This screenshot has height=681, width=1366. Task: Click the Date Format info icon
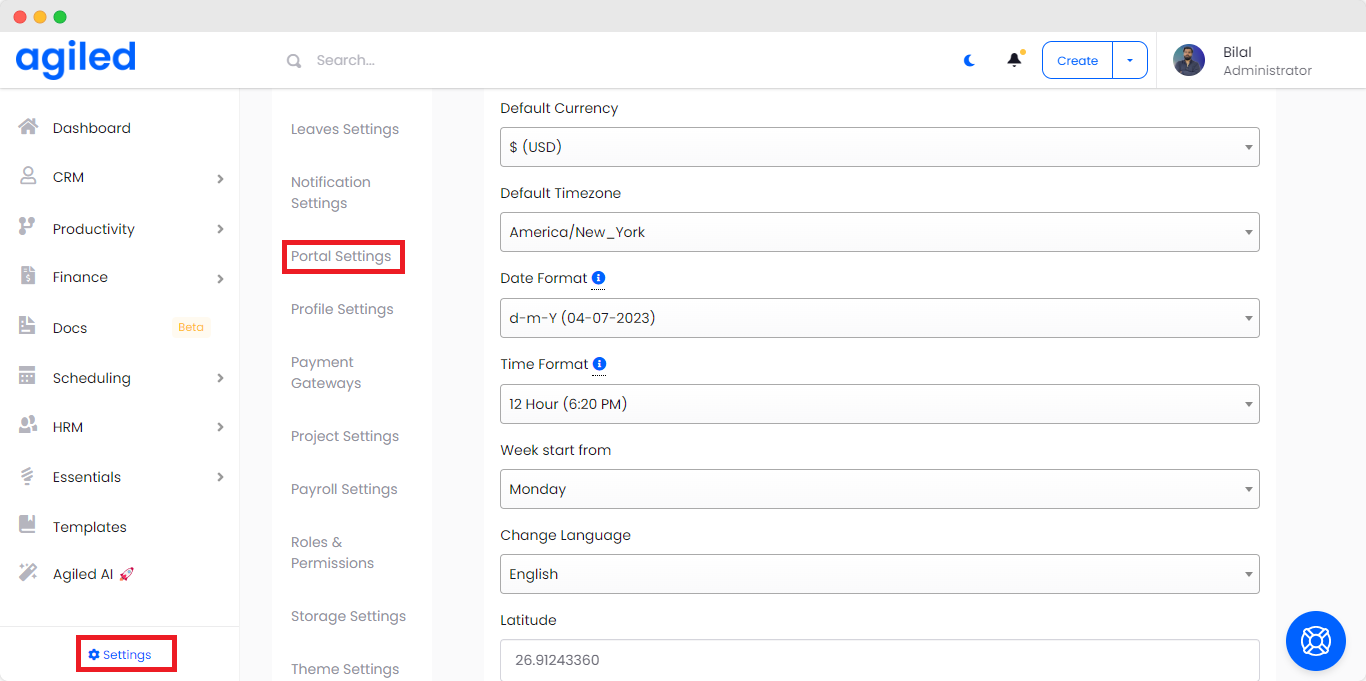[598, 278]
